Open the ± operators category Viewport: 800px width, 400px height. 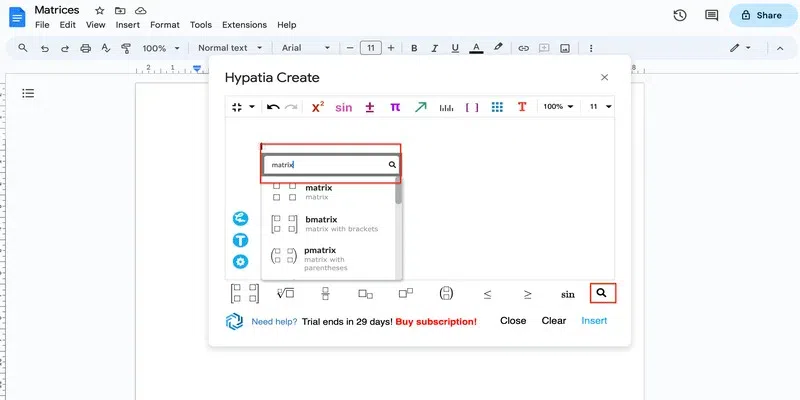[370, 107]
